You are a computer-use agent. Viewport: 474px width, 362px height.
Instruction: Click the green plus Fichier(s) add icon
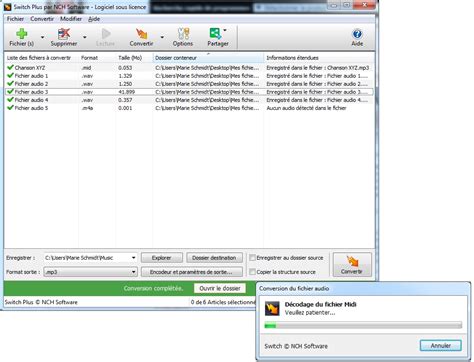click(x=22, y=34)
